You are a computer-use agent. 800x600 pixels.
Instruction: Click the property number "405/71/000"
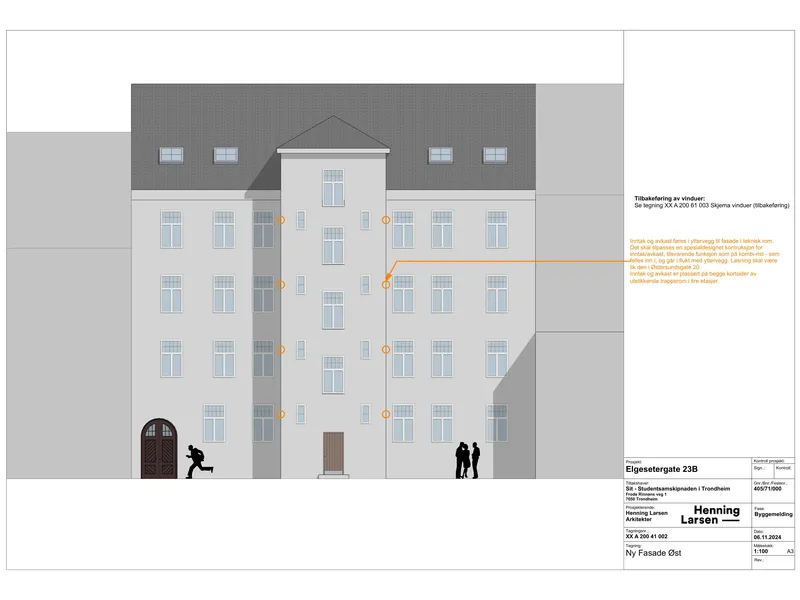point(767,488)
